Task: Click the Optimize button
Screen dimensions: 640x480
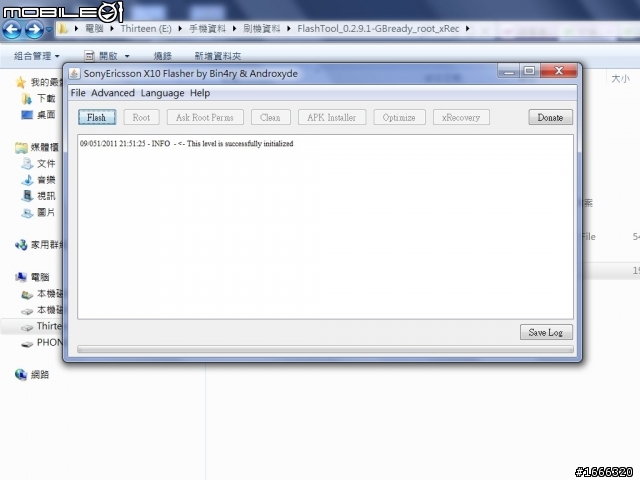Action: click(x=399, y=118)
